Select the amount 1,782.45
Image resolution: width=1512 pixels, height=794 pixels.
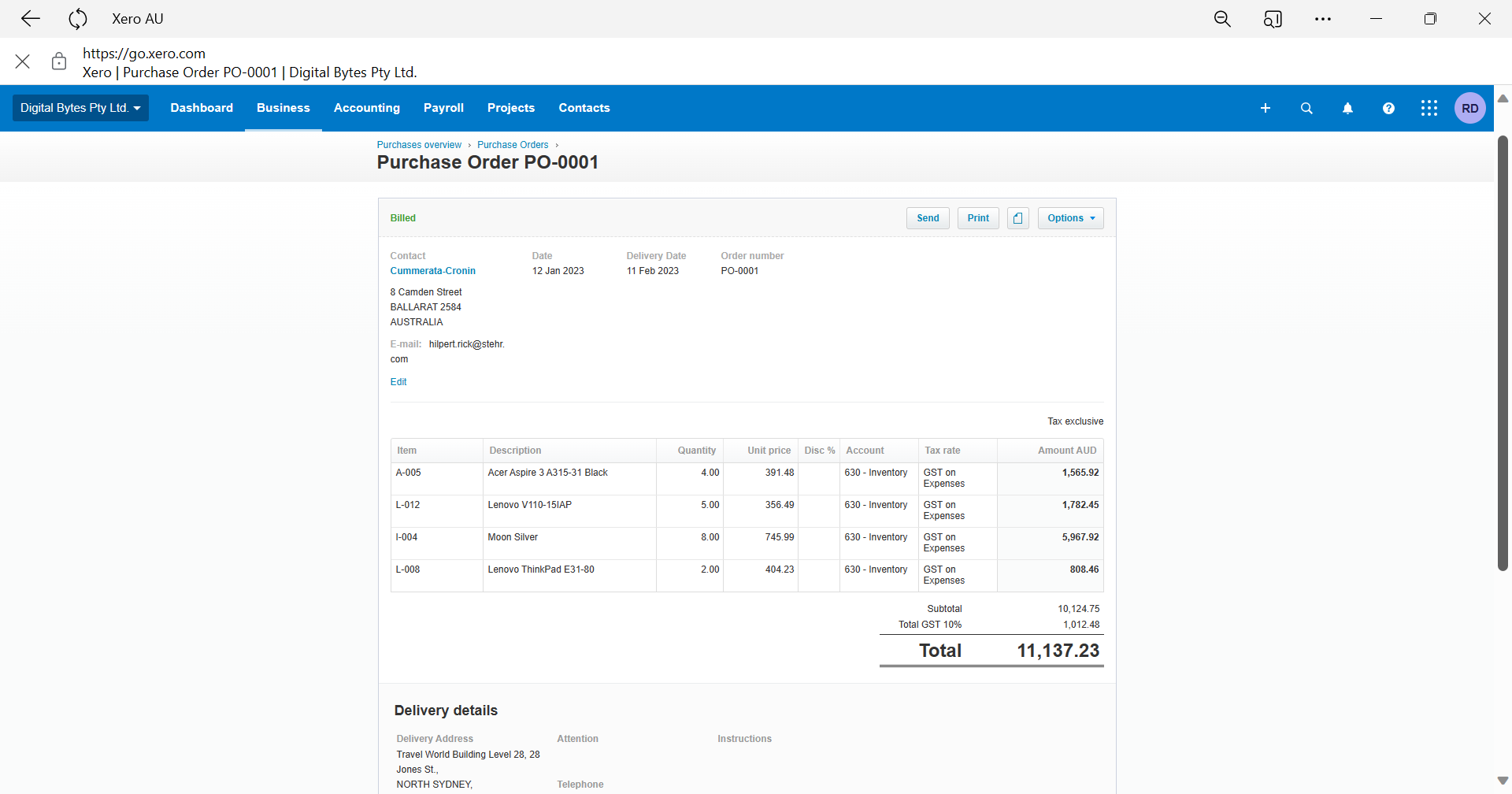click(1080, 505)
